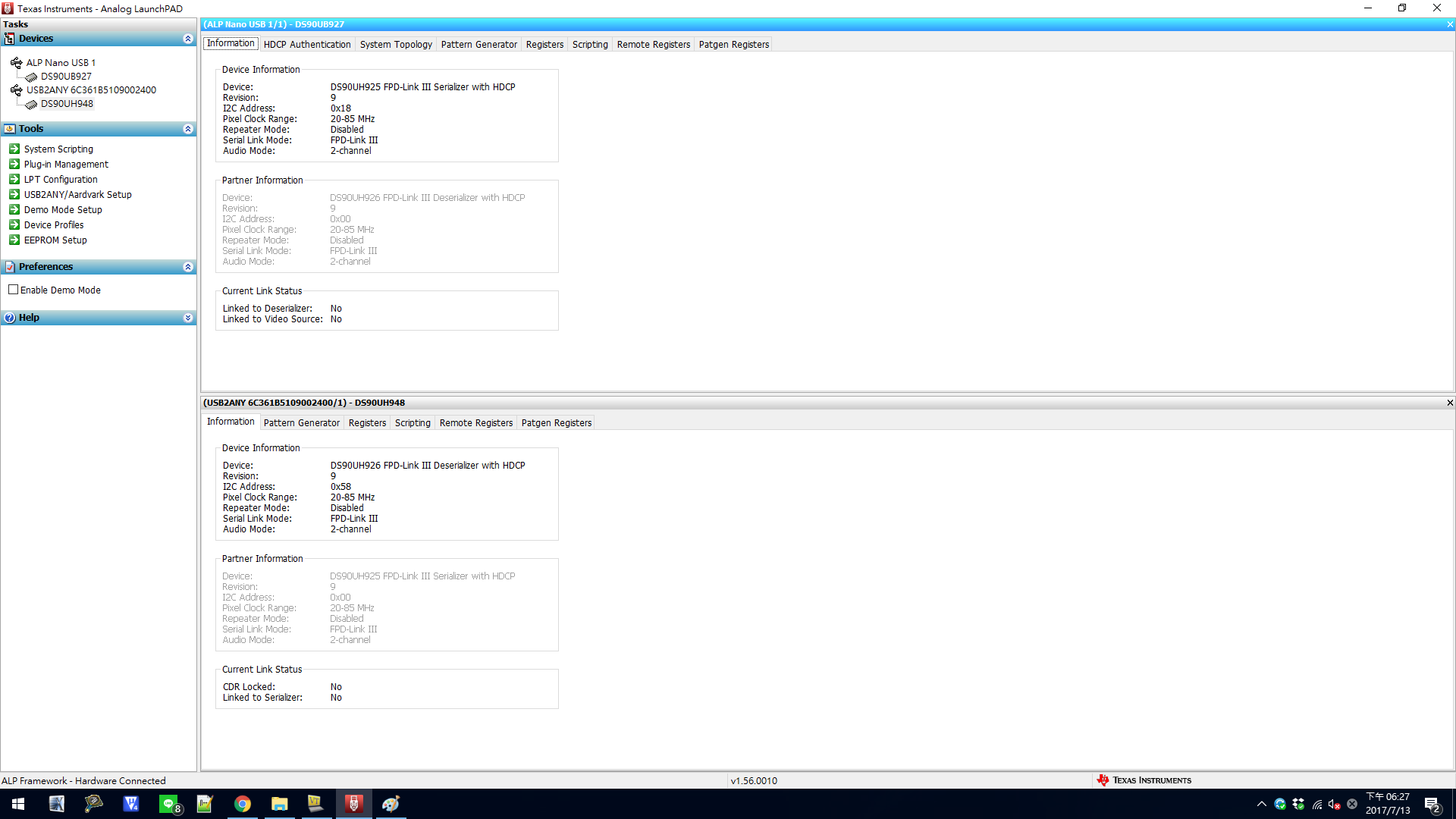Viewport: 1456px width, 819px height.
Task: Open Pattern Generator tab in DS90UB927 pane
Action: click(479, 44)
